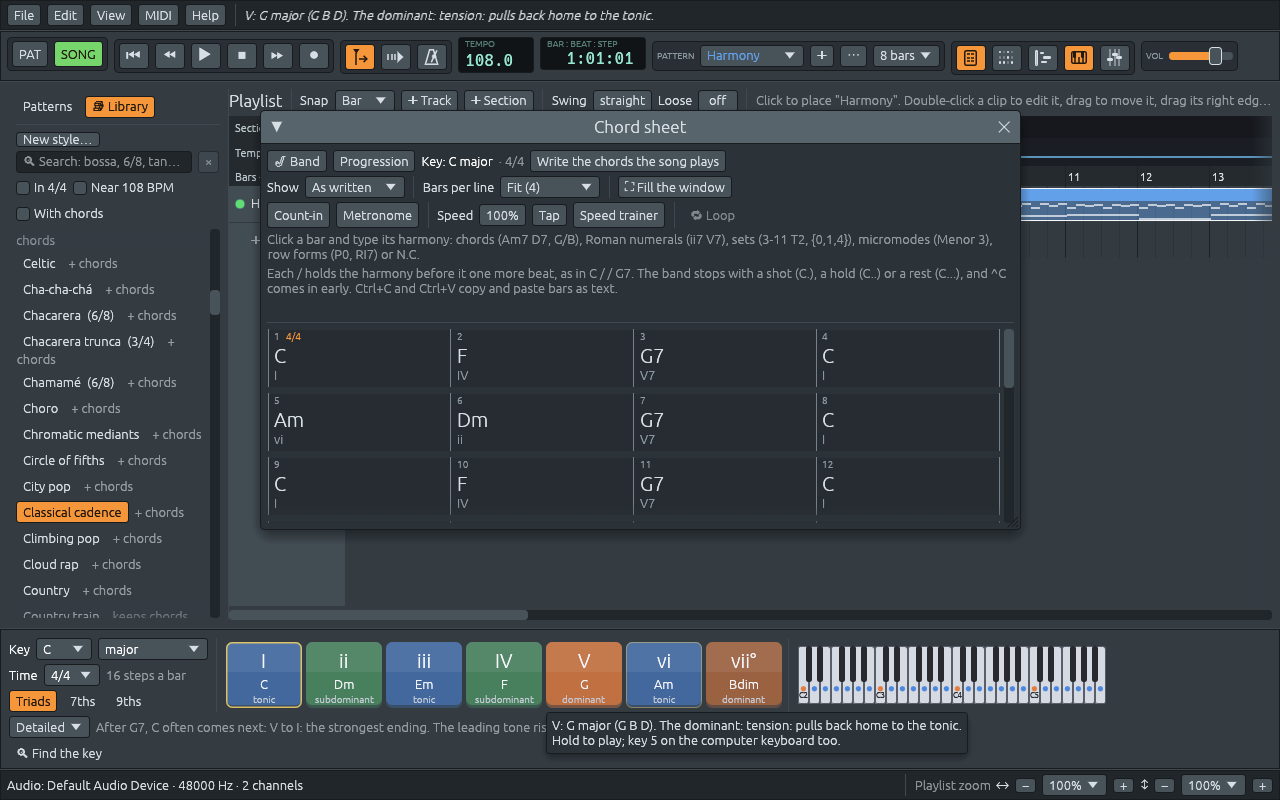Switch to SONG mode
This screenshot has width=1280, height=800.
78,55
